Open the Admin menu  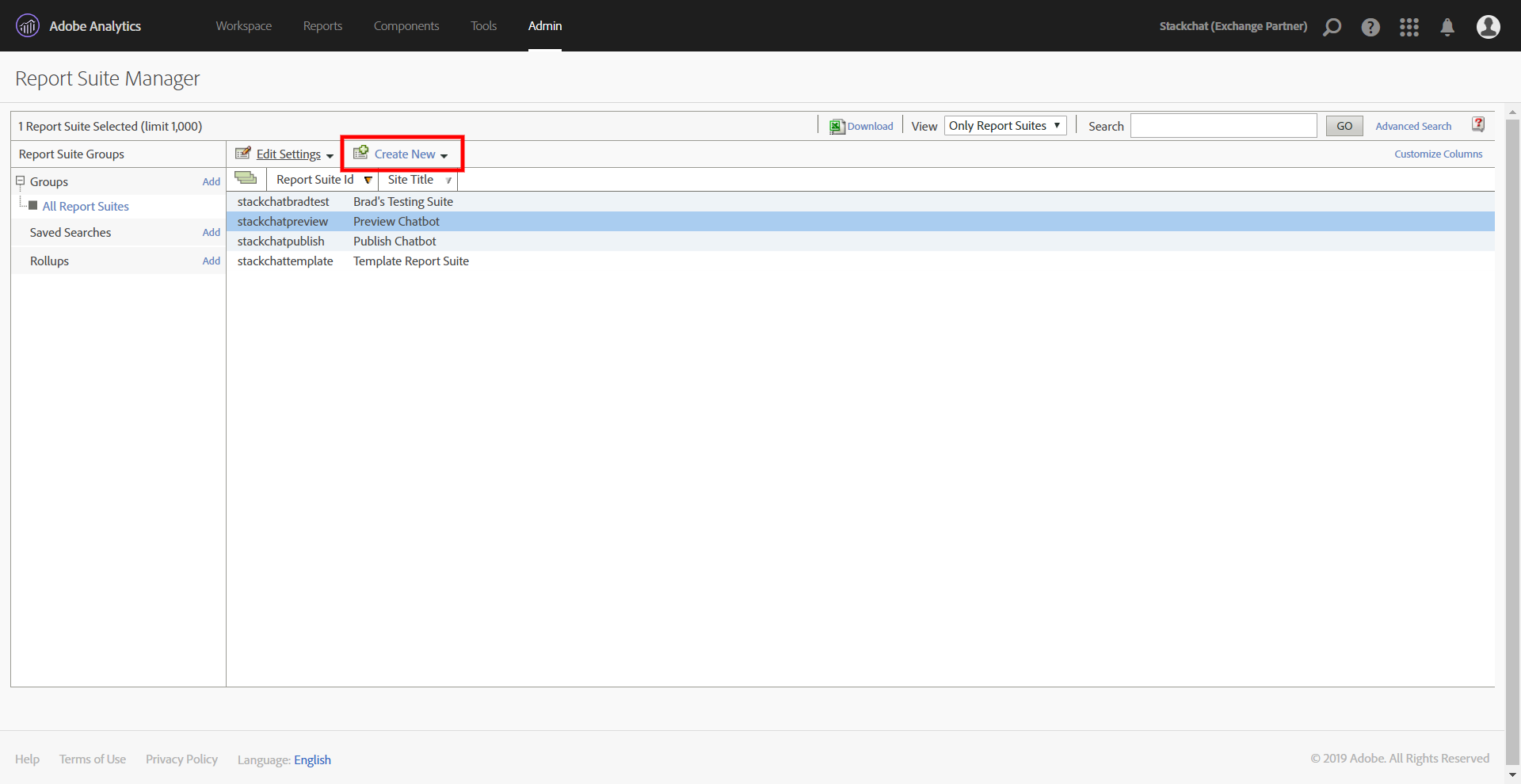[545, 26]
